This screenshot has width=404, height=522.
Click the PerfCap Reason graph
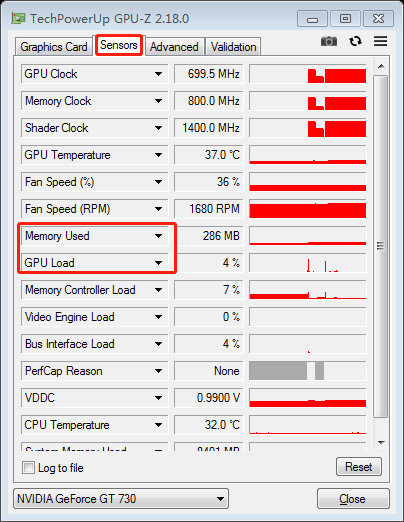point(308,371)
